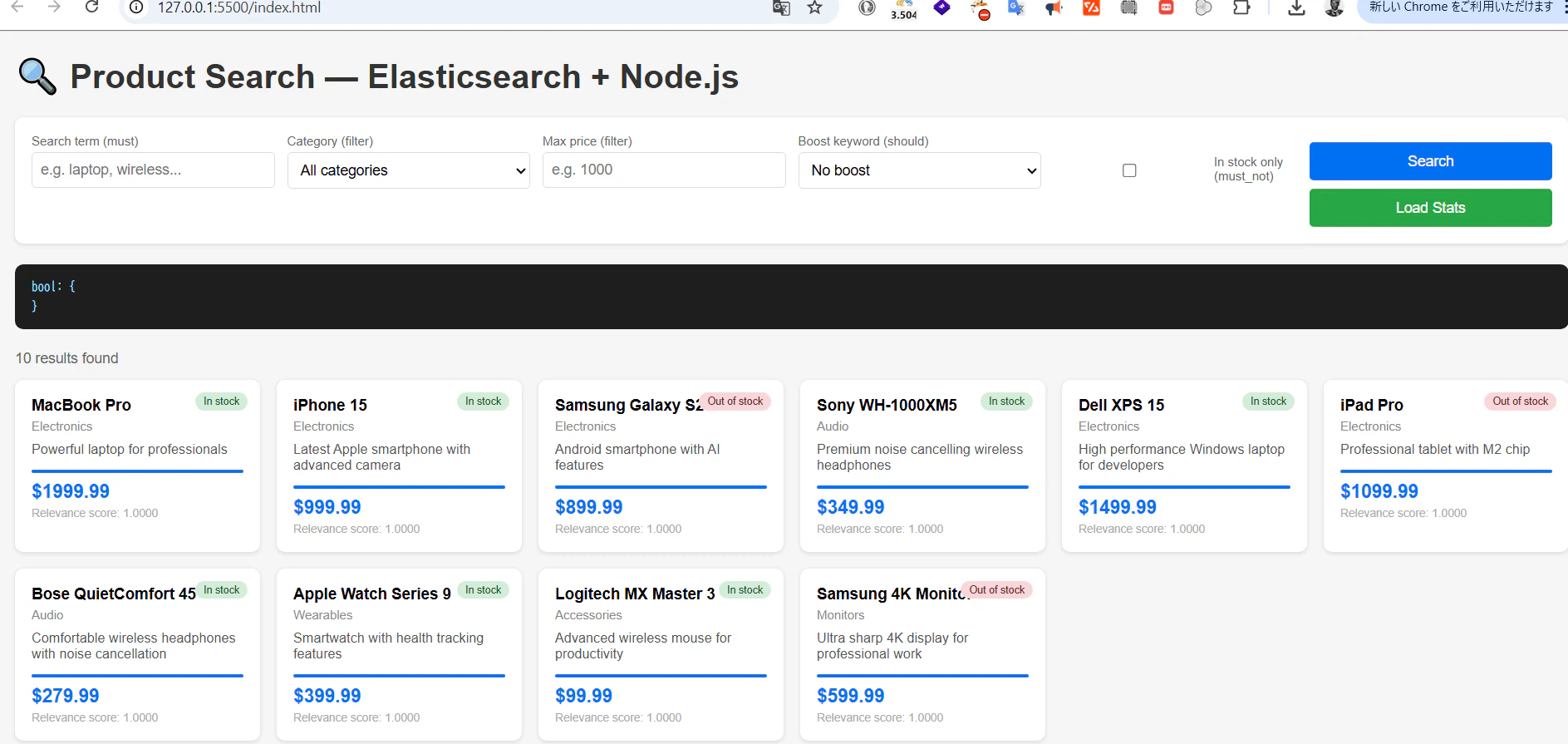Screen dimensions: 1568x744
Task: Click the $399.99 price on Apple Watch
Action: (x=327, y=696)
